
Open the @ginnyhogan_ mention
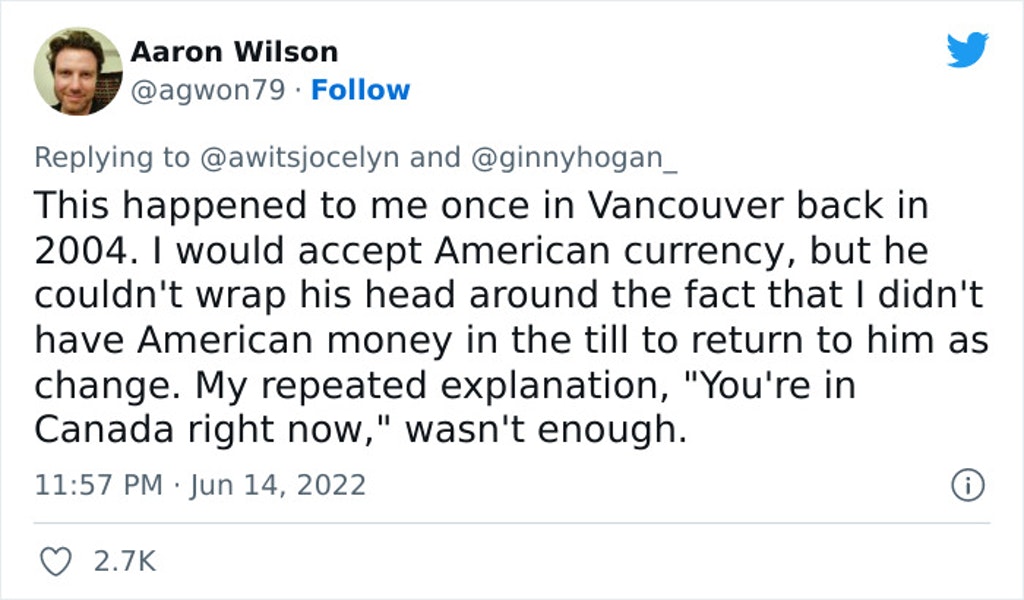click(x=574, y=157)
